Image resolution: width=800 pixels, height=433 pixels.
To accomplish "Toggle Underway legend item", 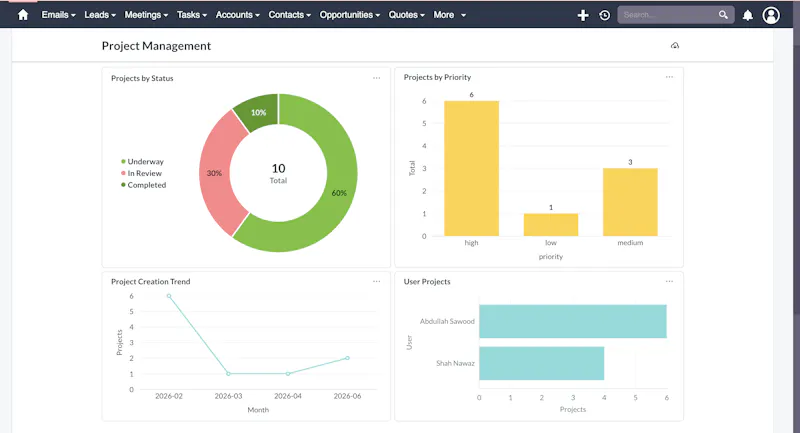I will [142, 162].
